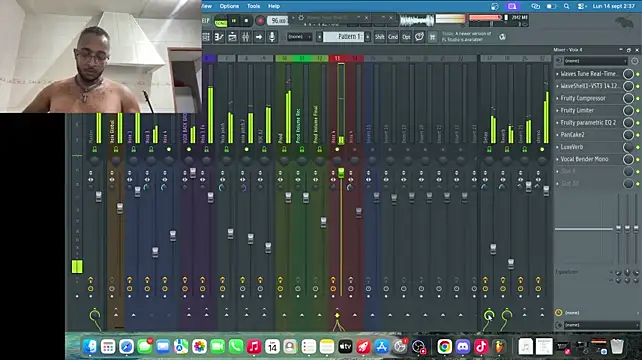Open the Tools menu
This screenshot has height=360, width=642.
pos(253,6)
